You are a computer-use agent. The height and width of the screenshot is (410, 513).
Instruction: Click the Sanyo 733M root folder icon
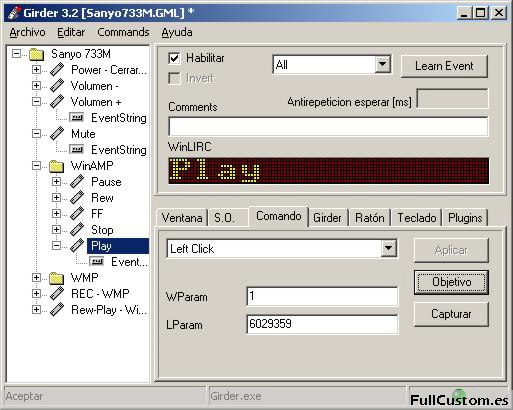pyautogui.click(x=37, y=54)
